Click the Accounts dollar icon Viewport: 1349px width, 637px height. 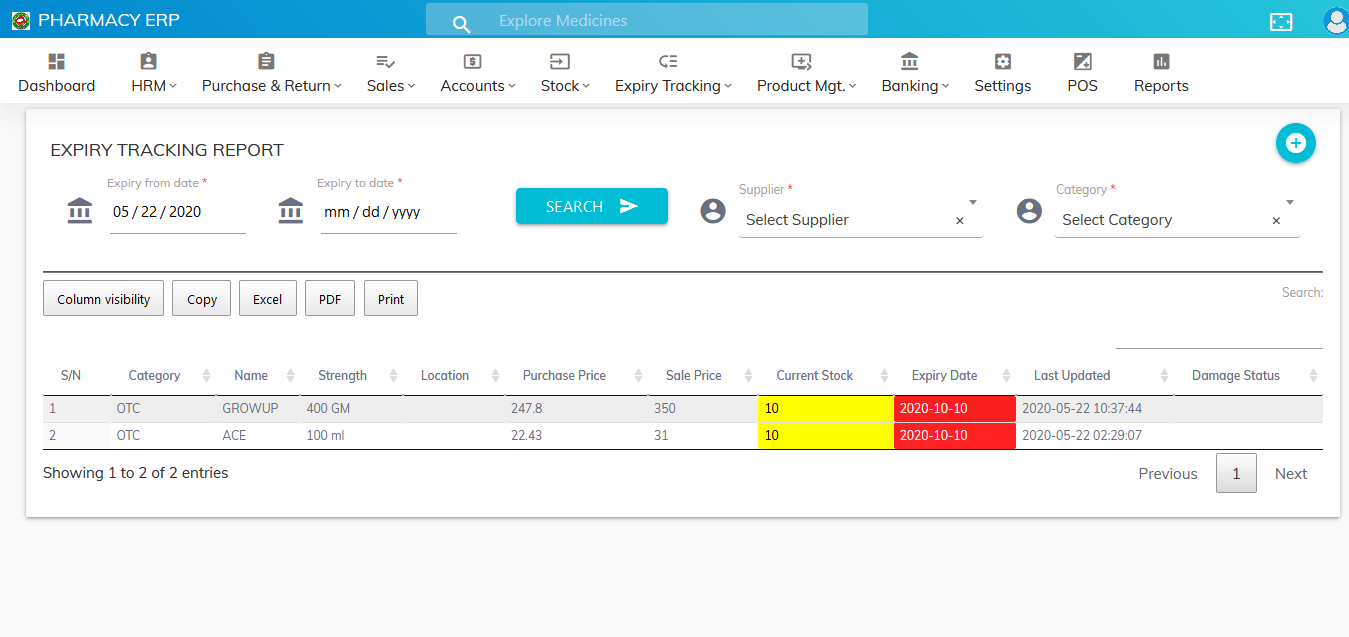point(471,61)
